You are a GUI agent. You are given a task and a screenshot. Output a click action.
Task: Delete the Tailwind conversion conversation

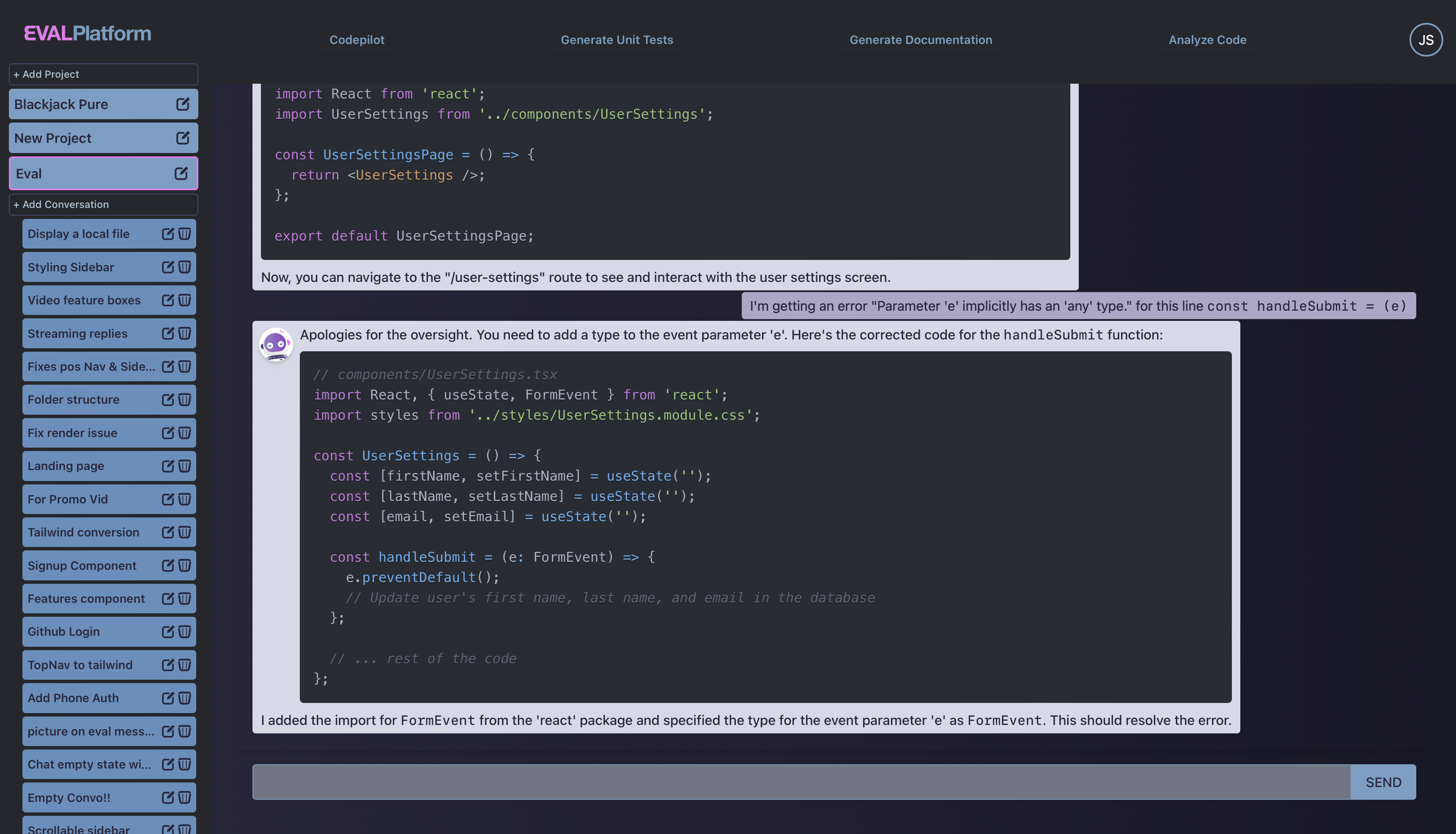(184, 532)
